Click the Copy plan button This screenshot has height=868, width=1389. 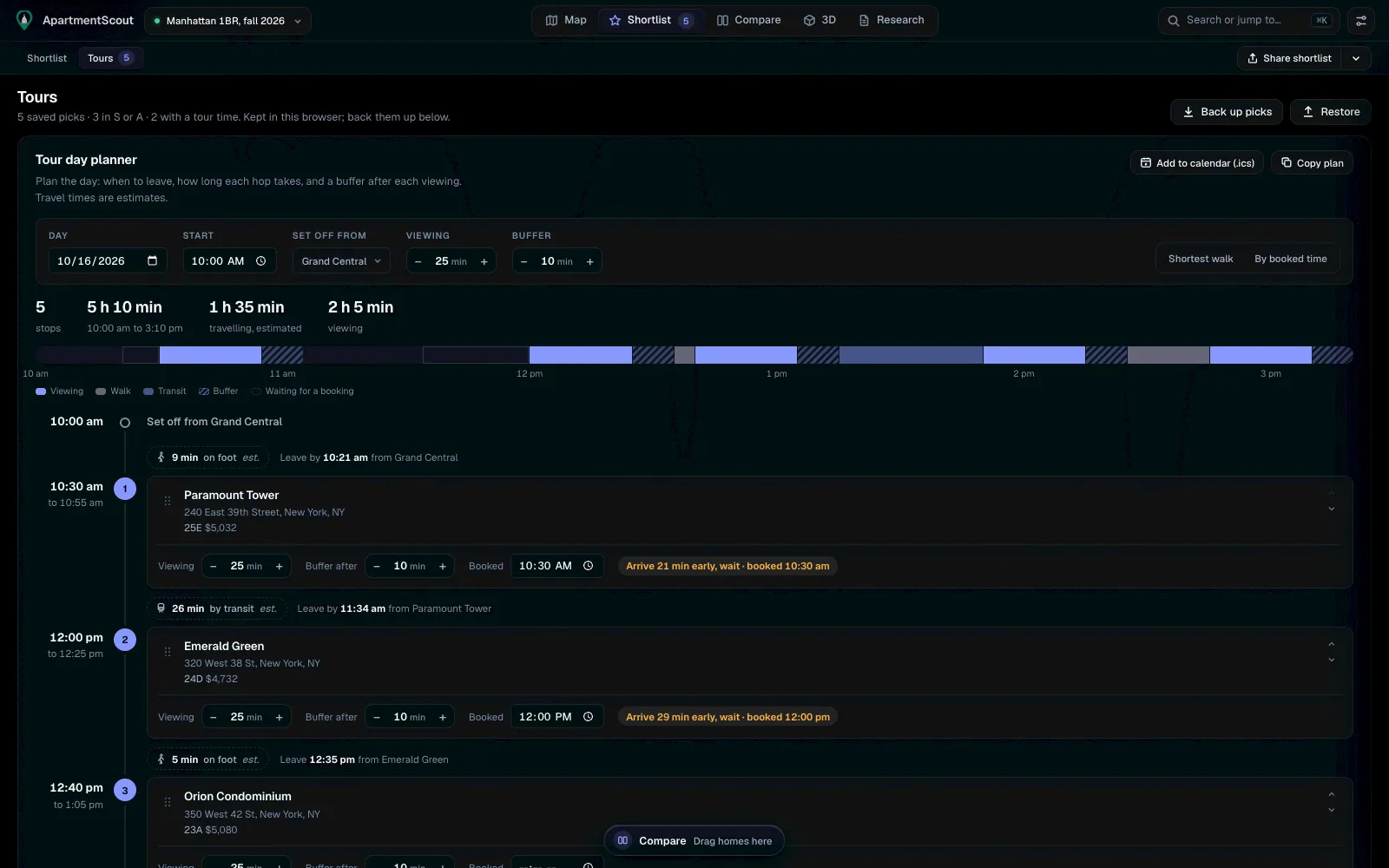pyautogui.click(x=1312, y=163)
